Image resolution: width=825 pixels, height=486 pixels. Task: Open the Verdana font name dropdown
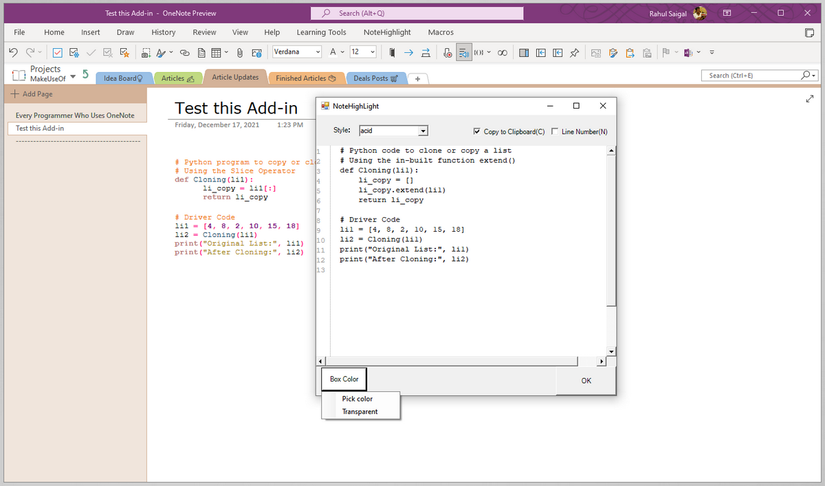tap(317, 52)
